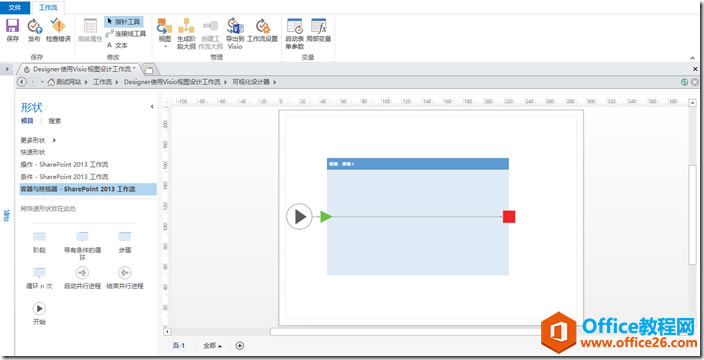The width and height of the screenshot is (704, 360).
Task: Select the 搜索 search tab in shapes
Action: click(55, 121)
